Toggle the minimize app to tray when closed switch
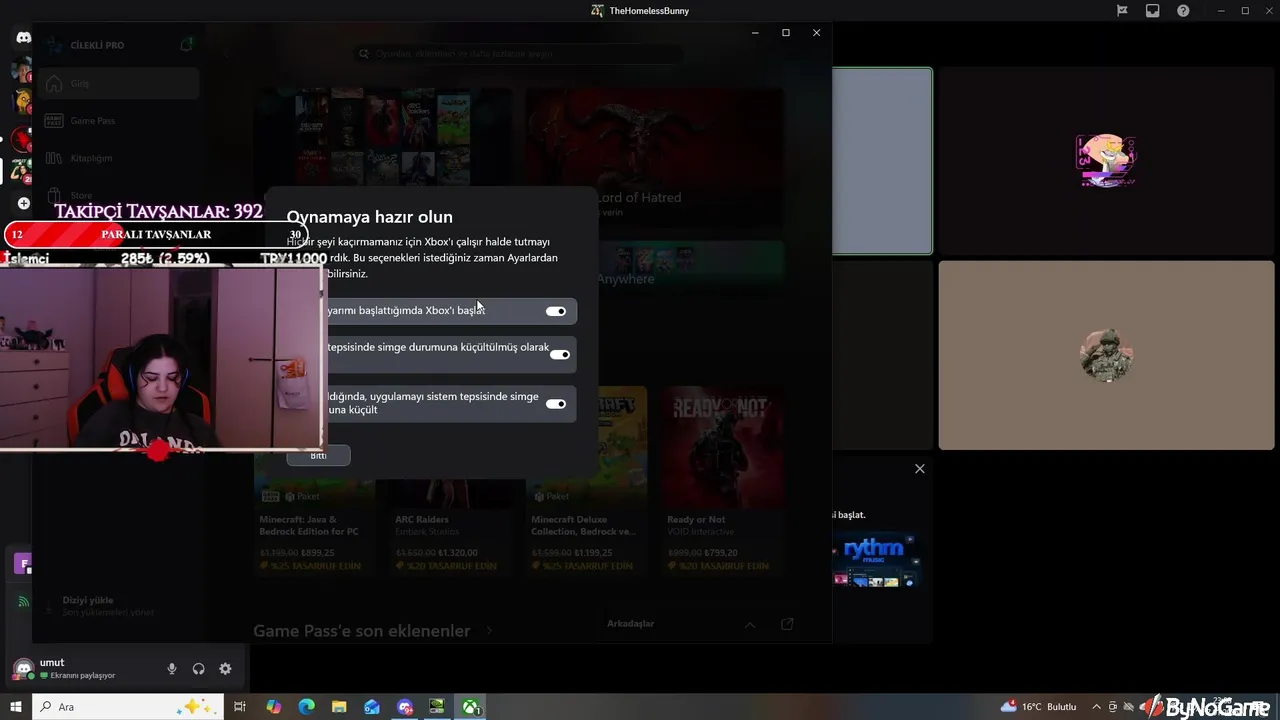The image size is (1280, 720). click(x=556, y=404)
